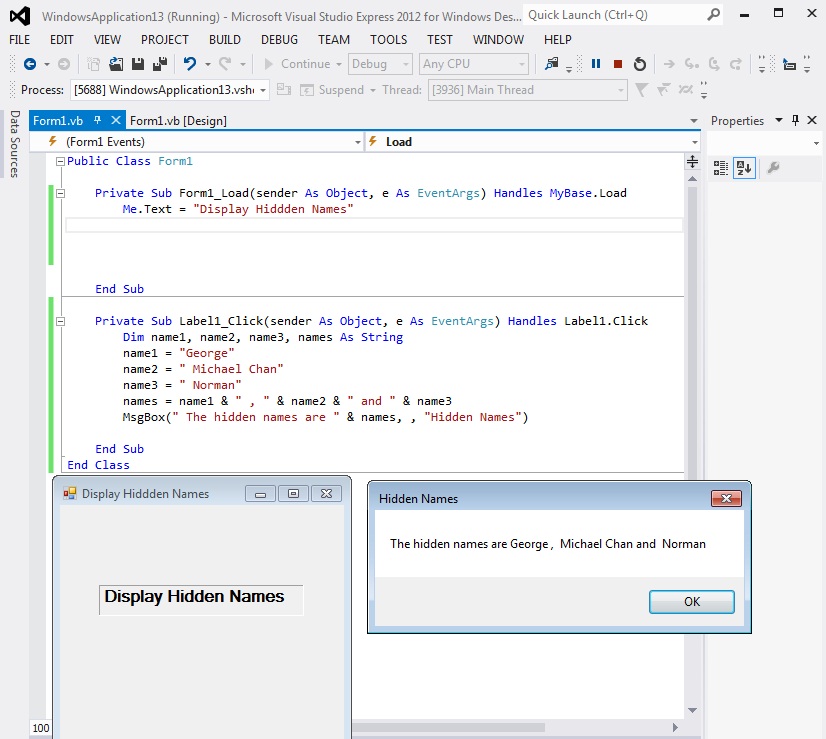
Task: Click the Open File toolbar icon
Action: click(116, 64)
